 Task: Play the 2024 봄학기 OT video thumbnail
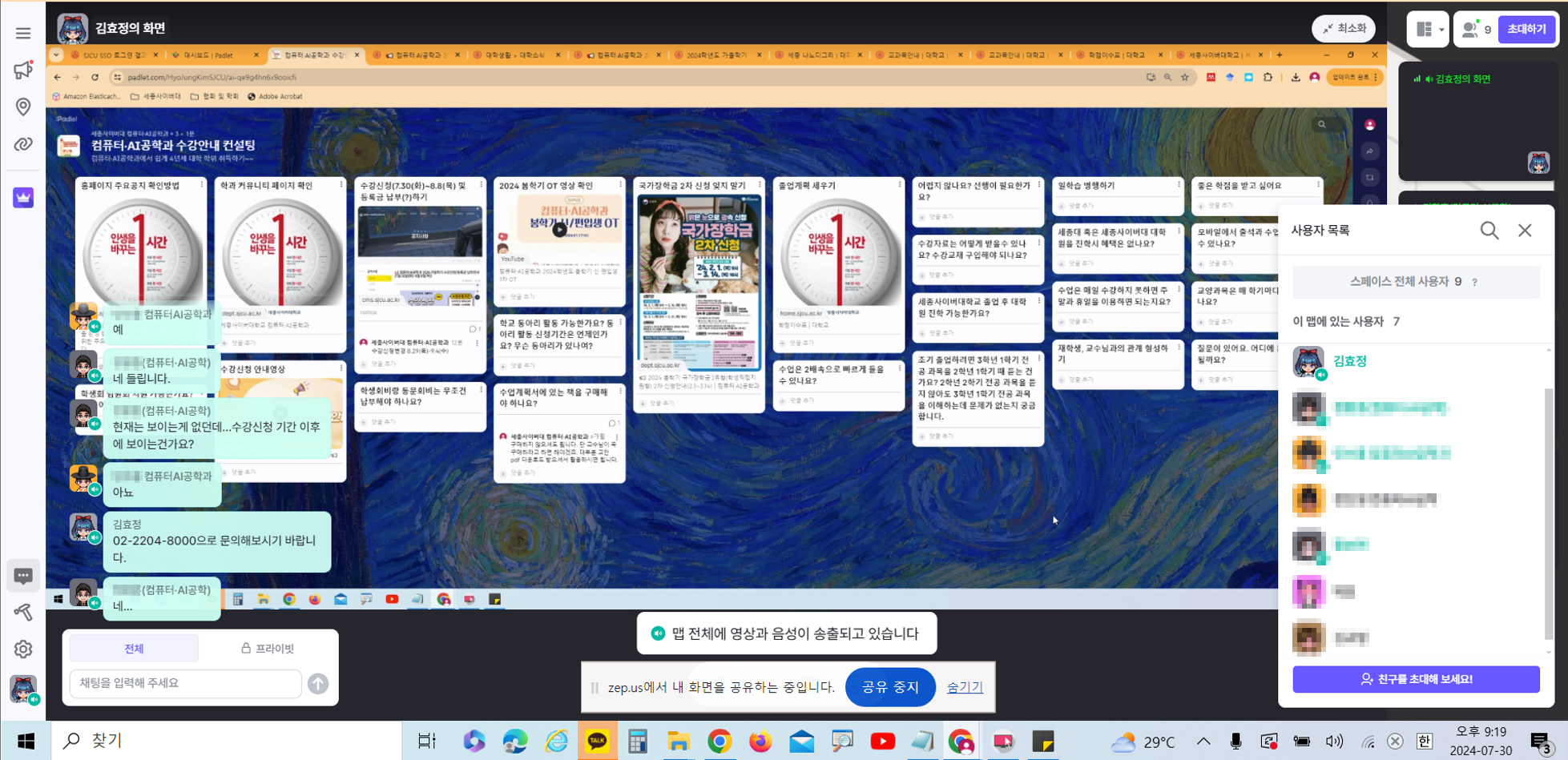pyautogui.click(x=559, y=230)
